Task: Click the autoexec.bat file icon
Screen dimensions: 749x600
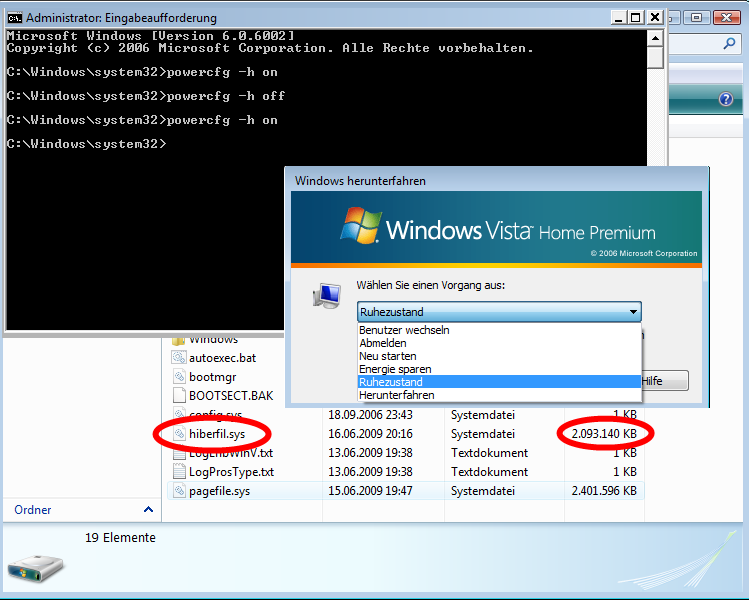Action: pyautogui.click(x=179, y=357)
